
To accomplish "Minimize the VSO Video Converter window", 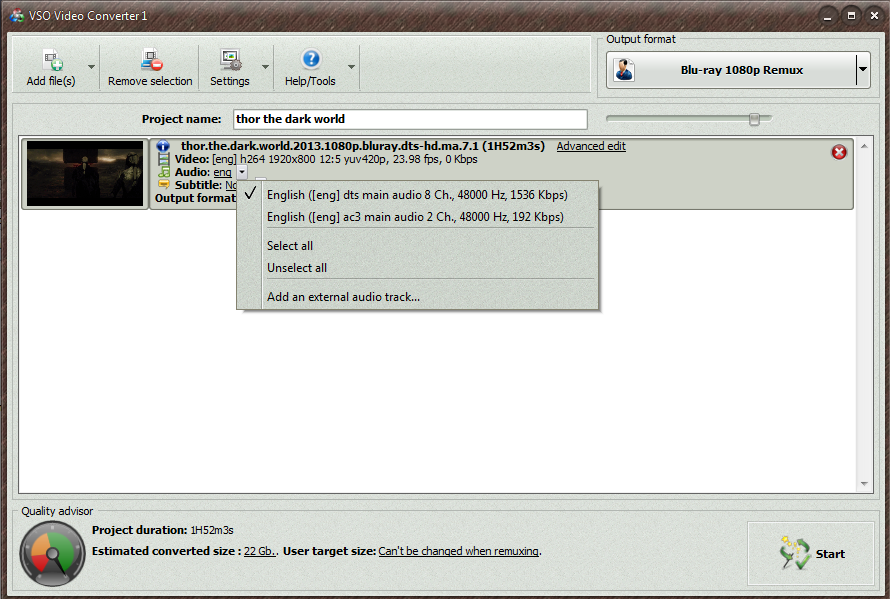I will coord(828,16).
